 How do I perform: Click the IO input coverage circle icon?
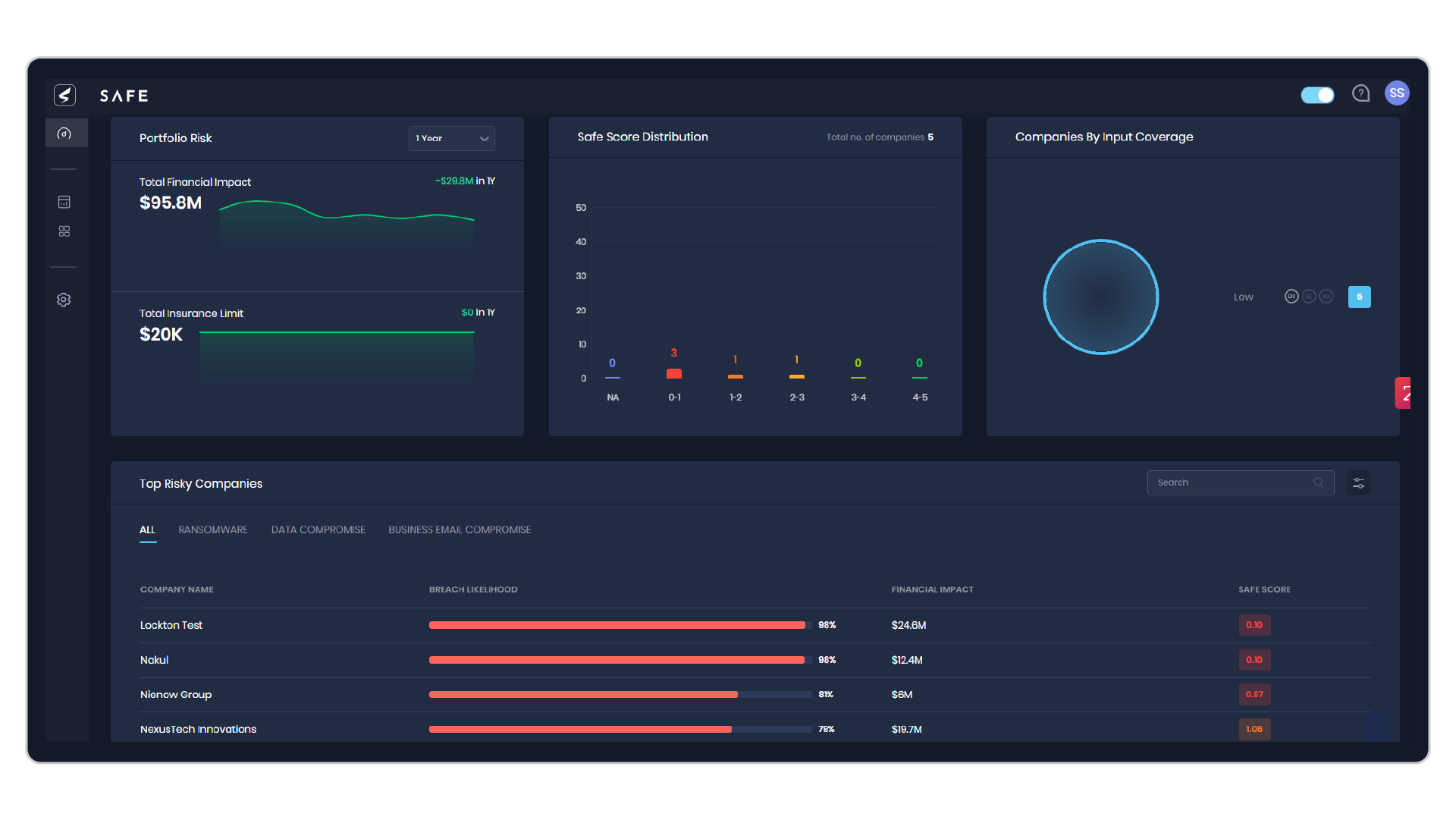click(x=1326, y=297)
